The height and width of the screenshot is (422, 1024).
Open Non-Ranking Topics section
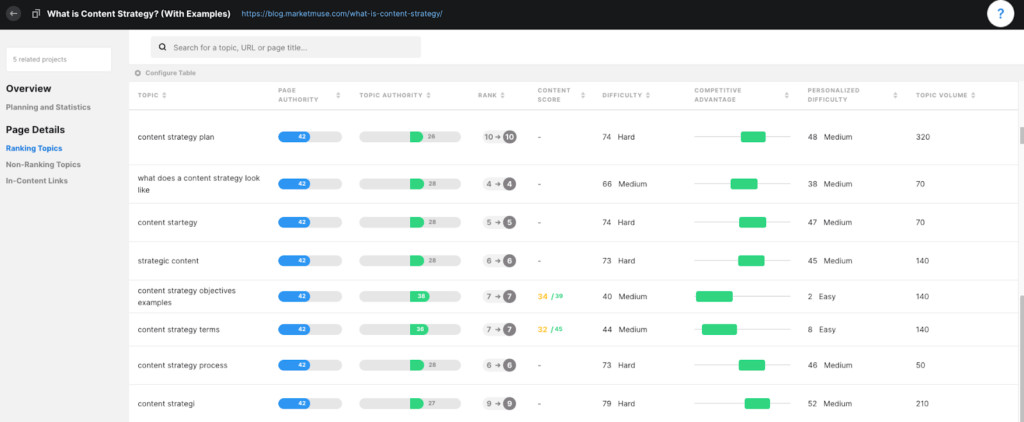(43, 164)
